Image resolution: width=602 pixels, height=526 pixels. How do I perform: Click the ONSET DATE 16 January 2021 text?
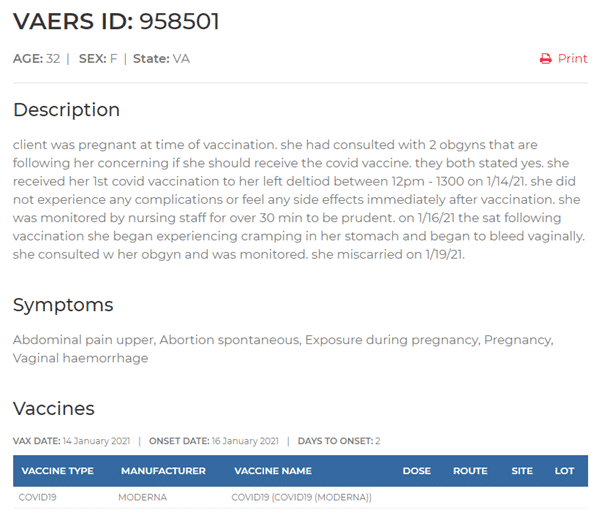click(x=214, y=441)
